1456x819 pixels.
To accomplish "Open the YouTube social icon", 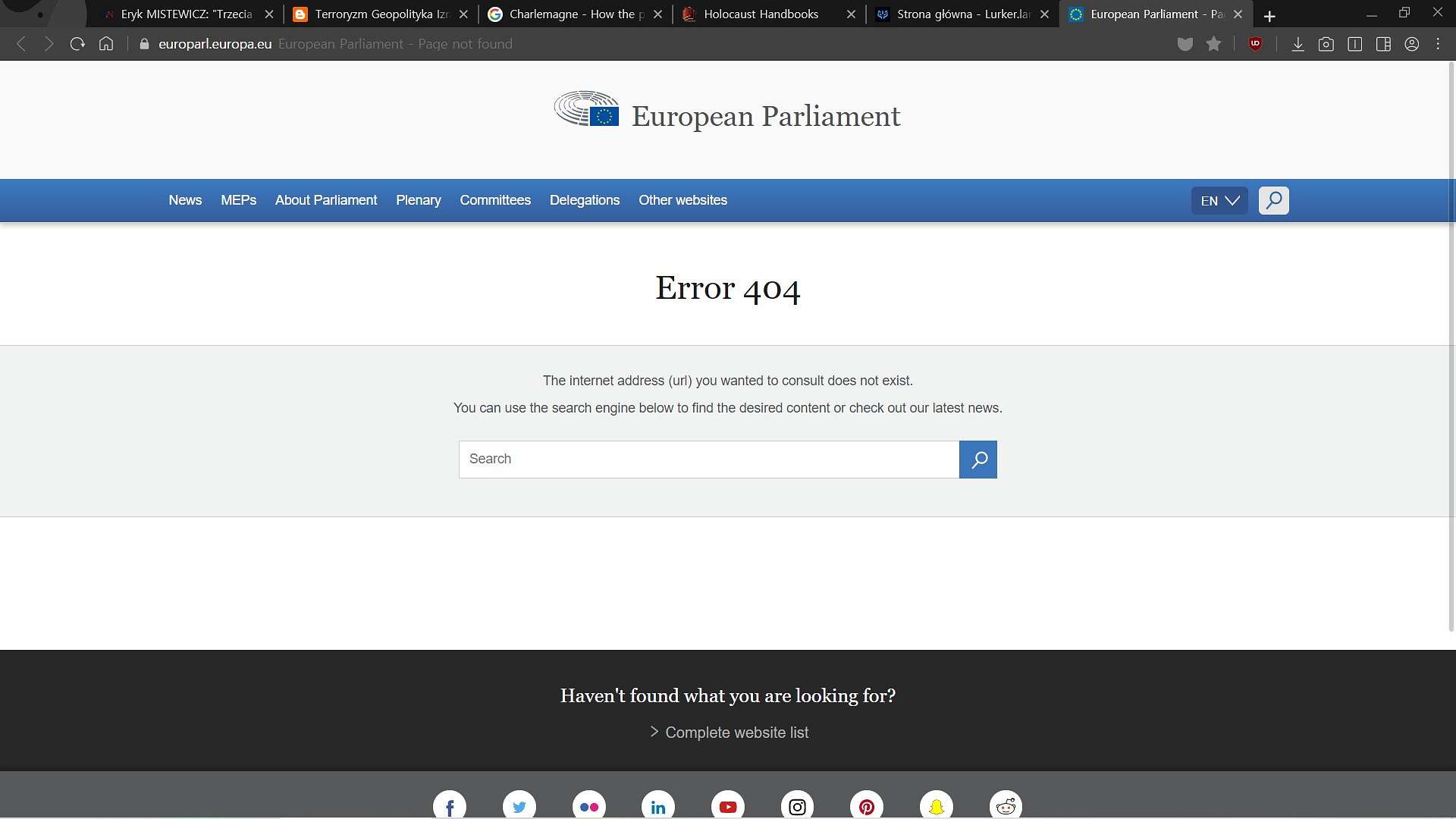I will 728,806.
